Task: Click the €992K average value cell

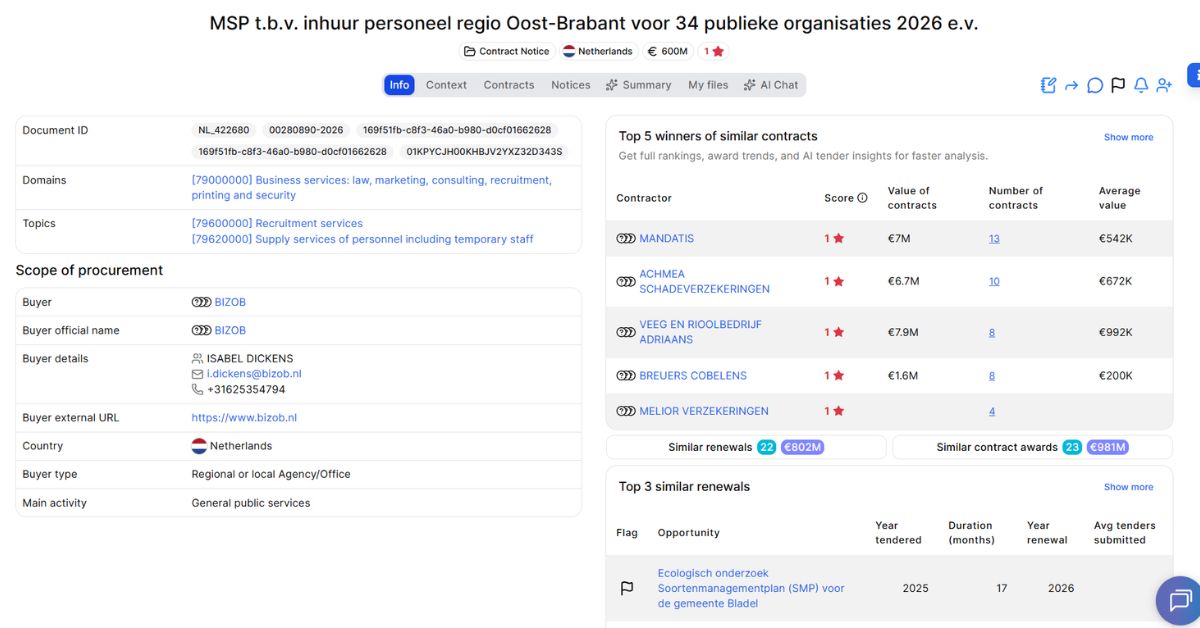Action: click(1116, 332)
